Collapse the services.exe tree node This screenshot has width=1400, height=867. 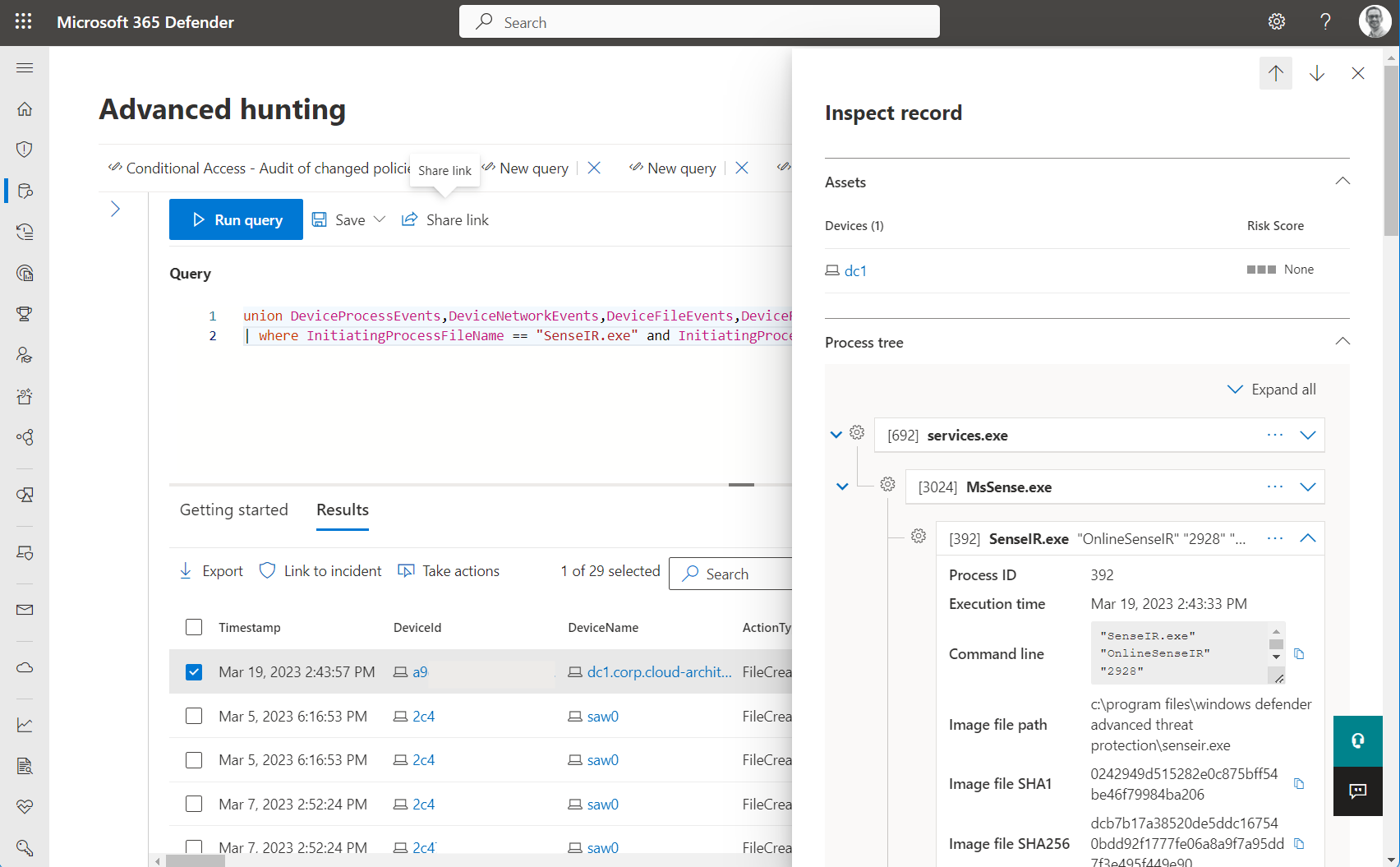coord(836,435)
